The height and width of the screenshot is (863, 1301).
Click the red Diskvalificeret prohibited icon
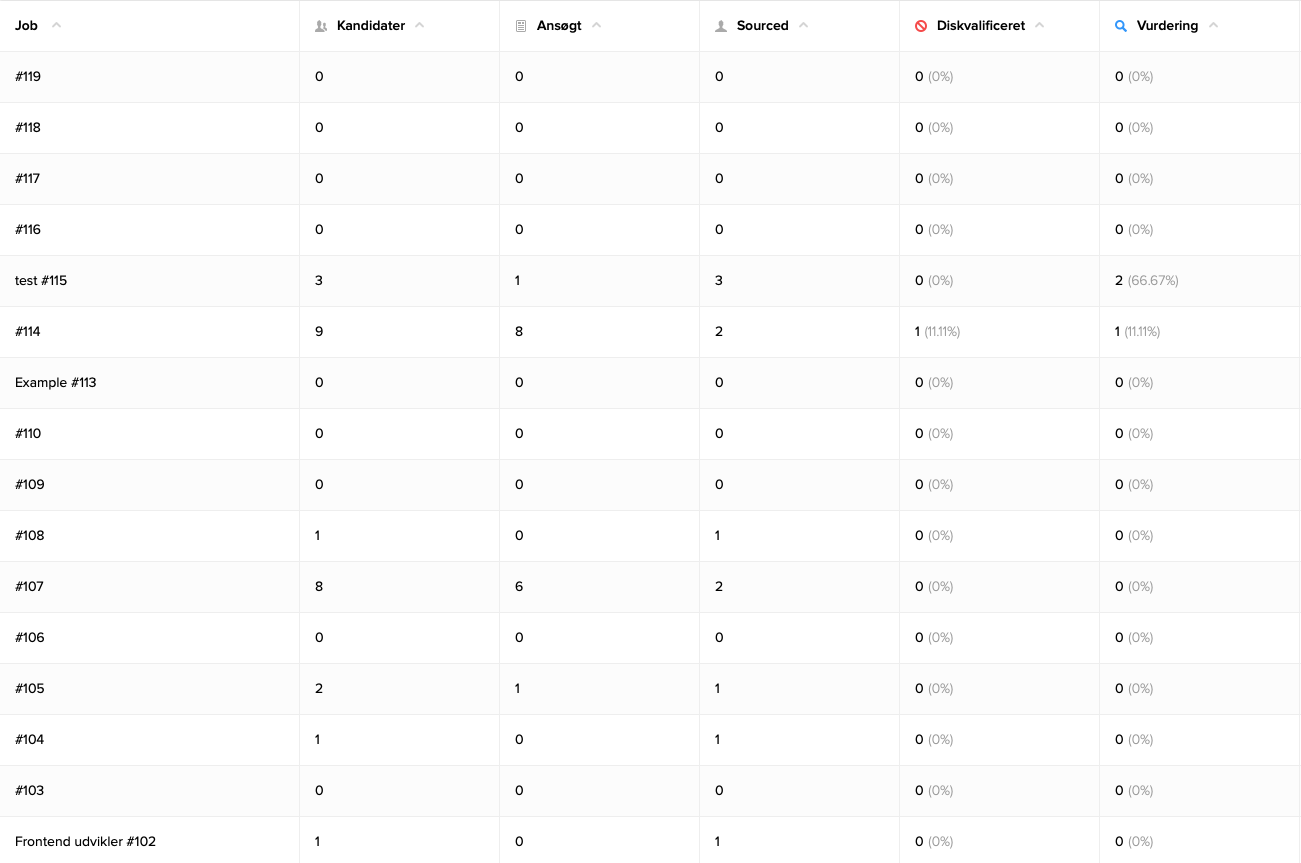921,26
